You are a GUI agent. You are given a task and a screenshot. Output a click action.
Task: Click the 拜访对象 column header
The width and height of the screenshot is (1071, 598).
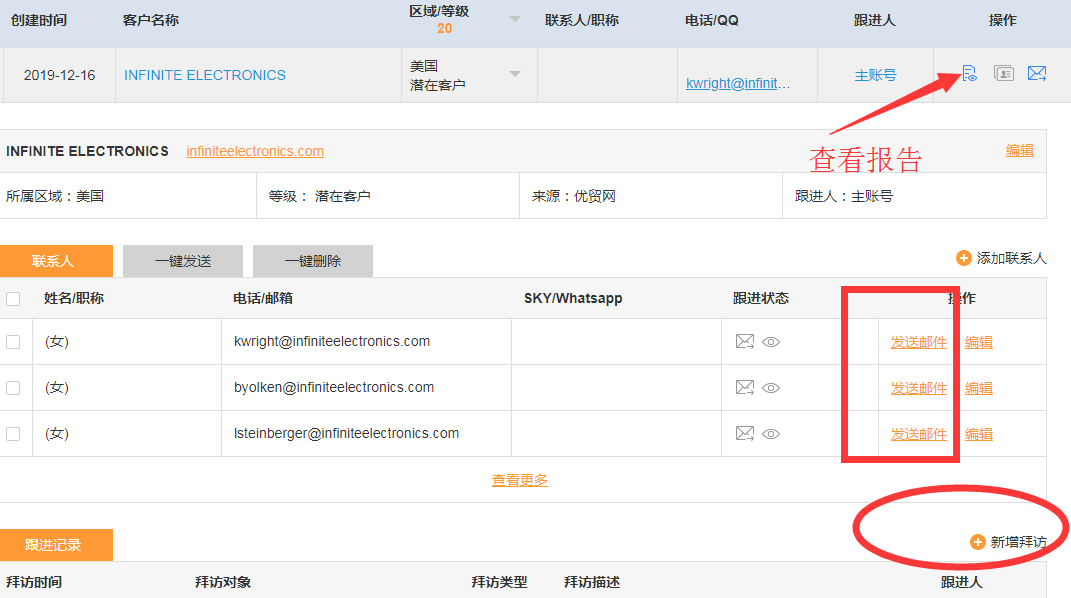[223, 582]
